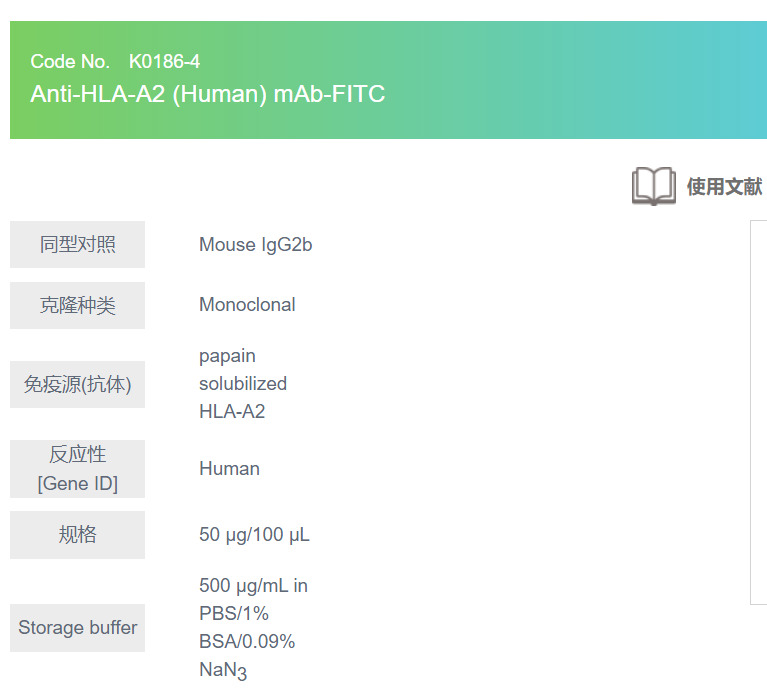Click the NaN3 text in storage buffer

[222, 670]
